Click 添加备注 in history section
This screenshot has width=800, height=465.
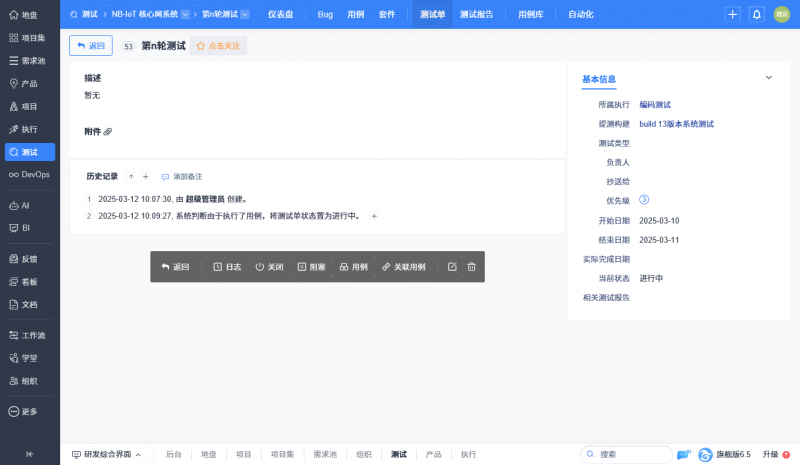click(x=182, y=177)
